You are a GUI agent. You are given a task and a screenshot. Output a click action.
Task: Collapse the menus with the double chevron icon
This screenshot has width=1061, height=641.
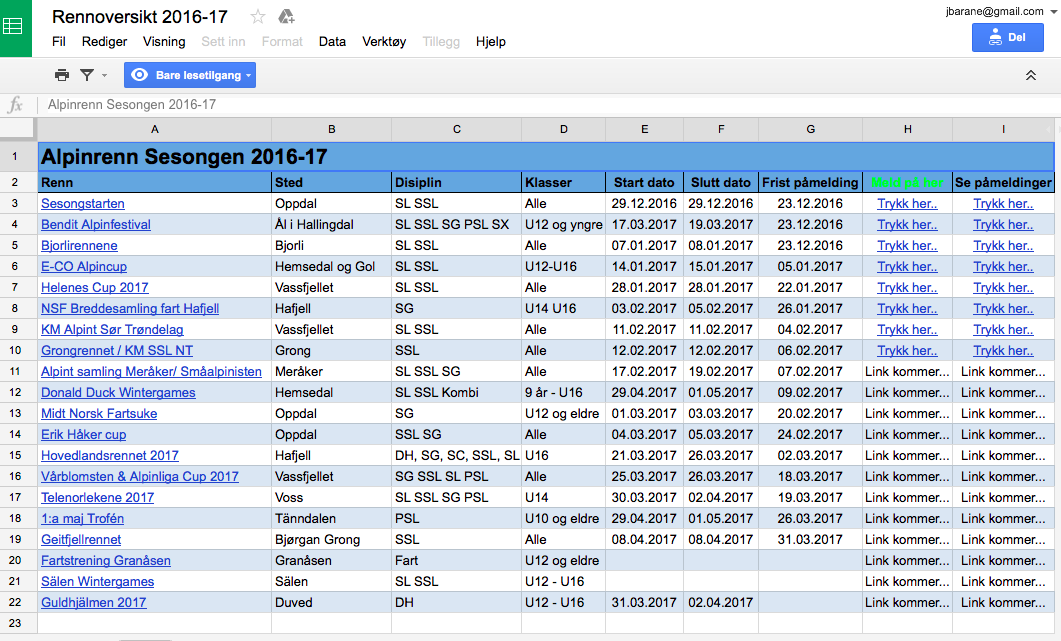[1031, 75]
